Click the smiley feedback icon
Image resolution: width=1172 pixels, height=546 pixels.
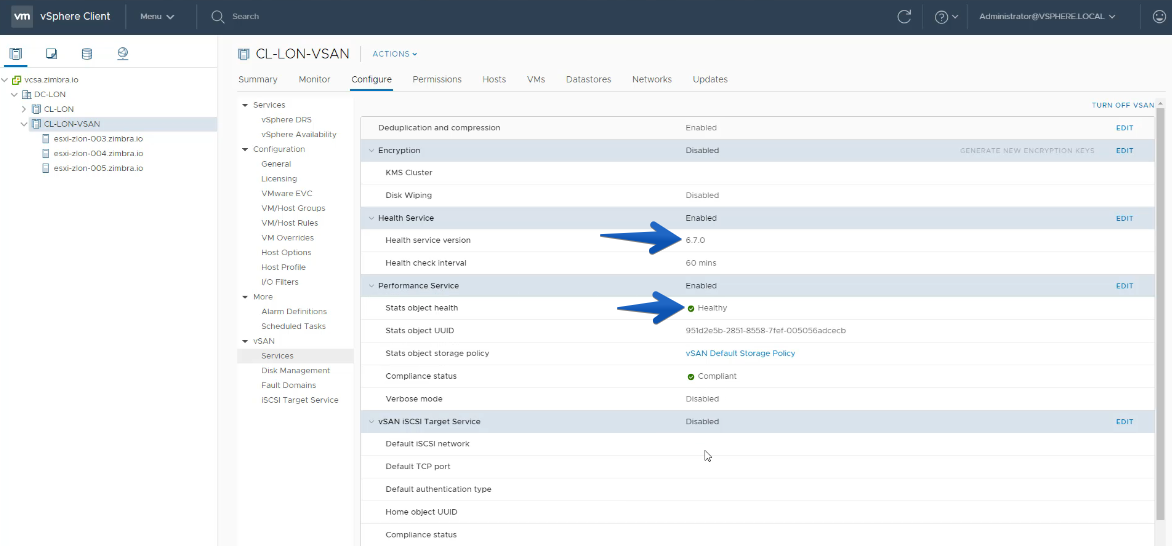coord(1159,16)
